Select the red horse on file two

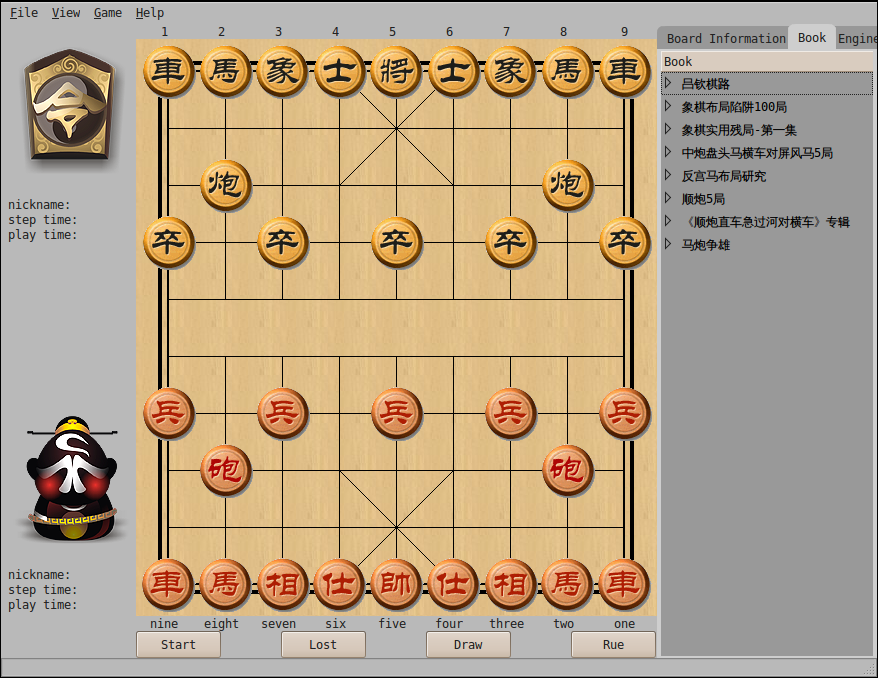point(567,584)
